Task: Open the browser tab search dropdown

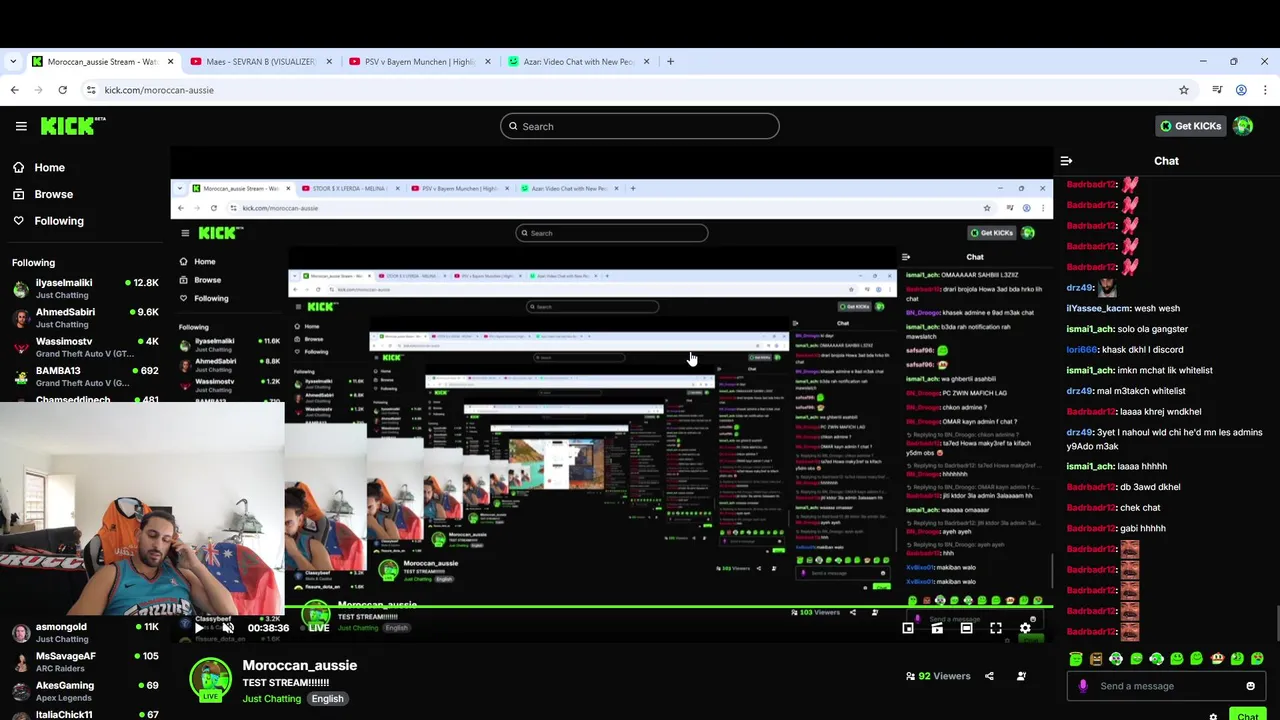Action: [x=13, y=61]
